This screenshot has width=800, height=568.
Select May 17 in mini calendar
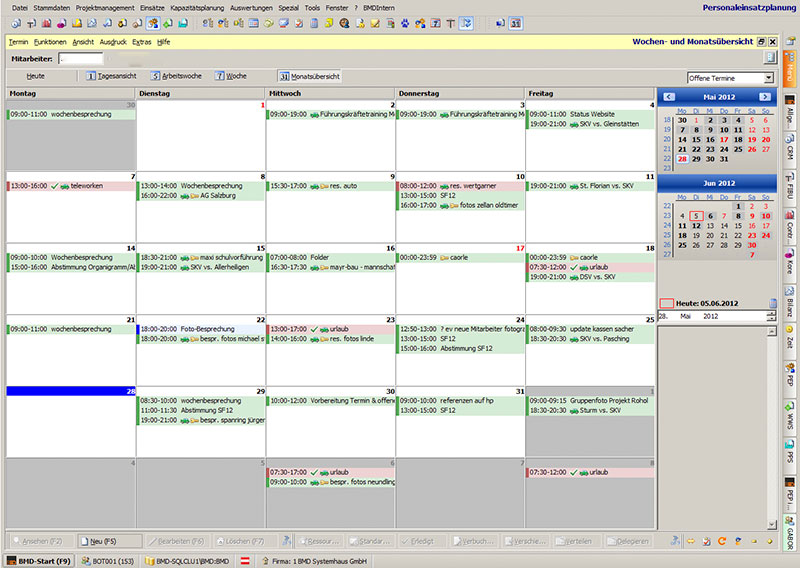[725, 139]
